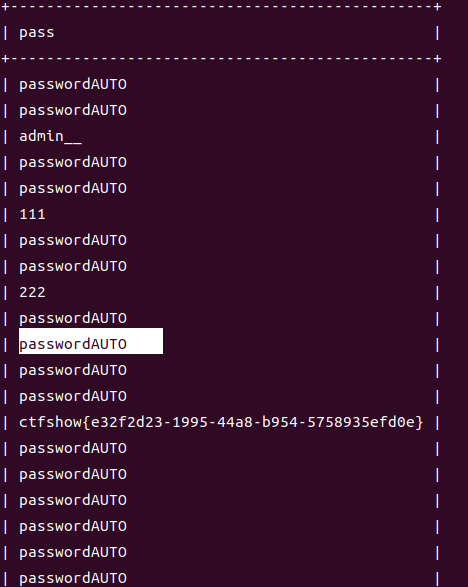Click the ctfshow flag text row
Image resolution: width=468 pixels, height=587 pixels.
(x=221, y=422)
